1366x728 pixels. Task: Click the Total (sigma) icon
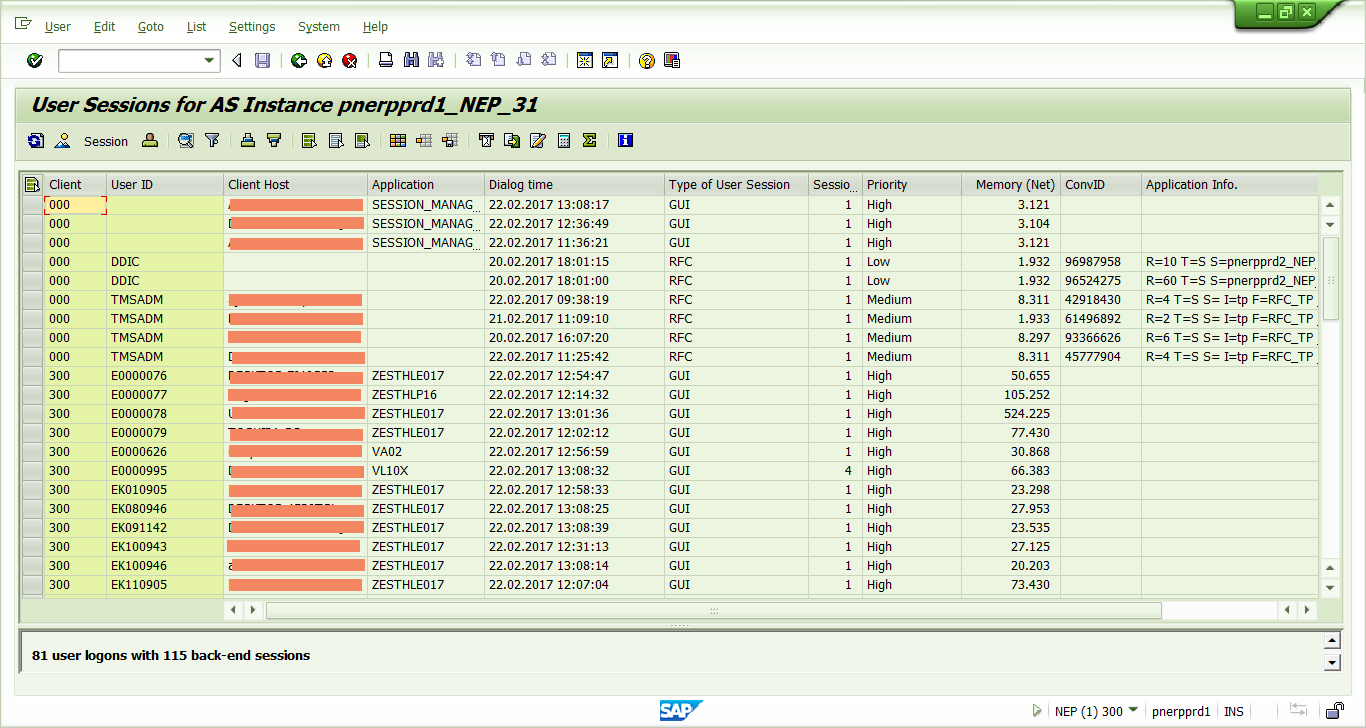[x=588, y=140]
